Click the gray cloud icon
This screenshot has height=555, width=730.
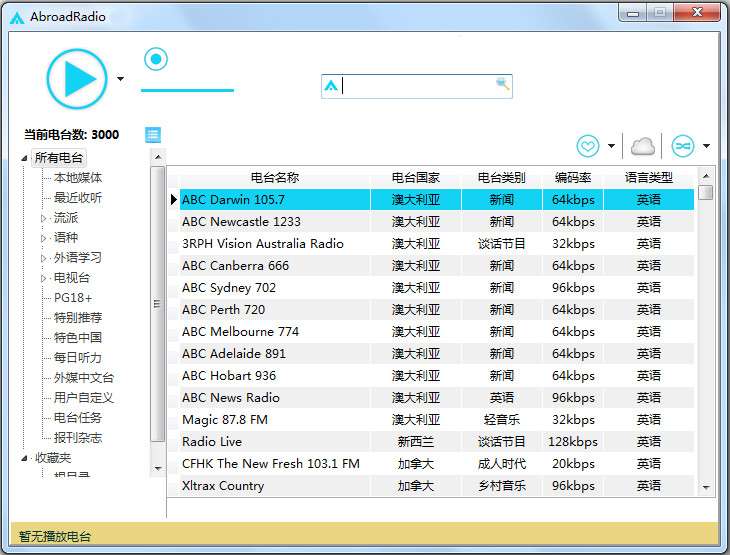[642, 146]
